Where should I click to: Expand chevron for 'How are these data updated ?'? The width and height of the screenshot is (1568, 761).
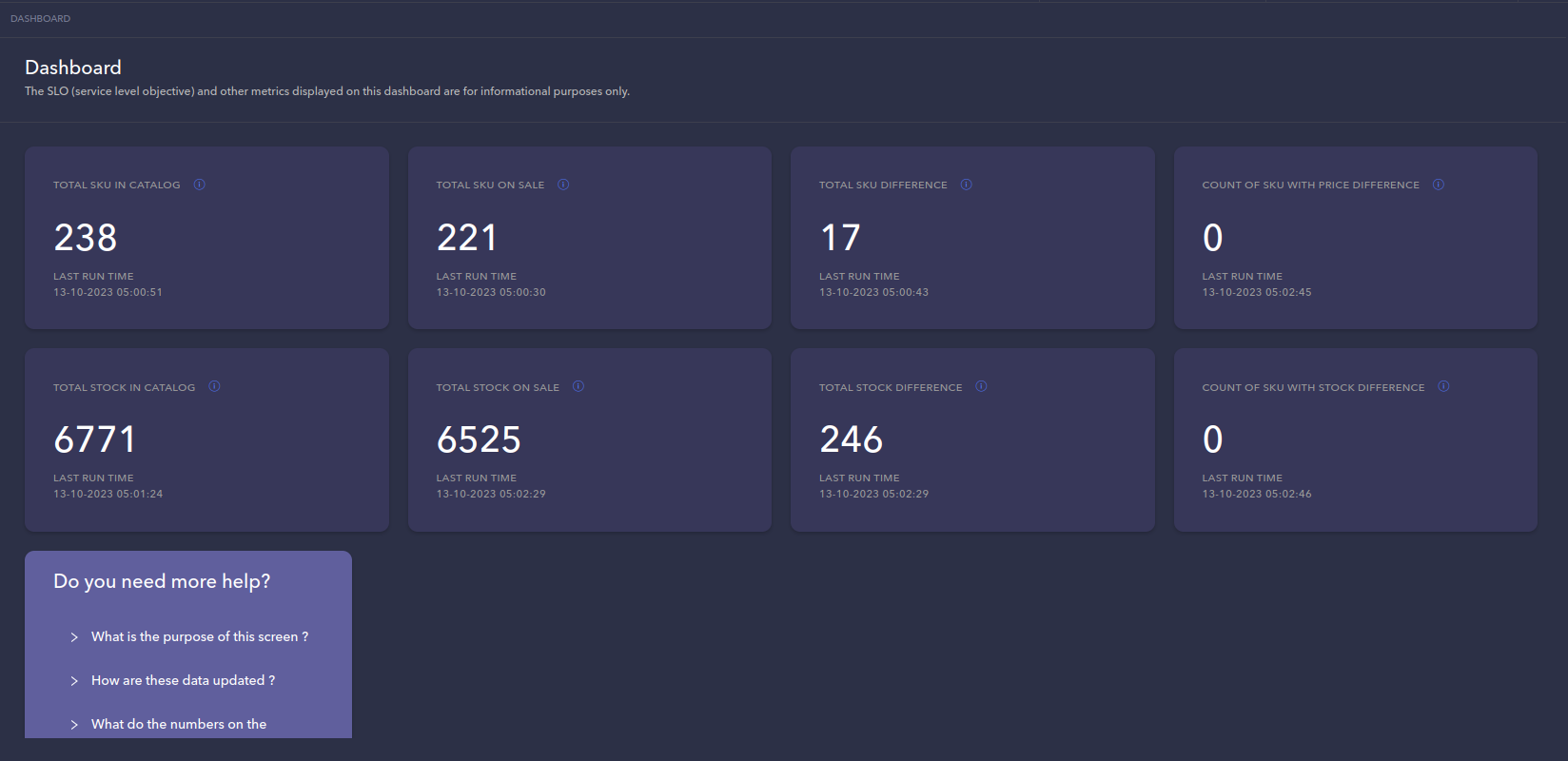(x=74, y=681)
